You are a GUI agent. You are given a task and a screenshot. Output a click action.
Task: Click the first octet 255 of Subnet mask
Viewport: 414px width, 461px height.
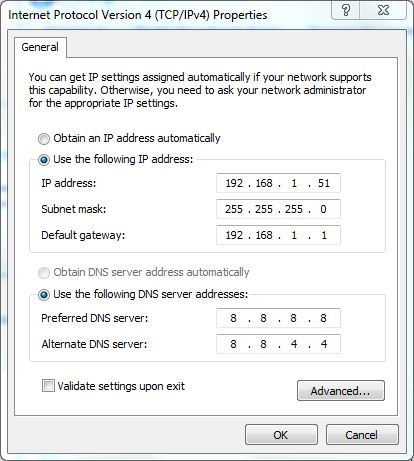tap(234, 209)
